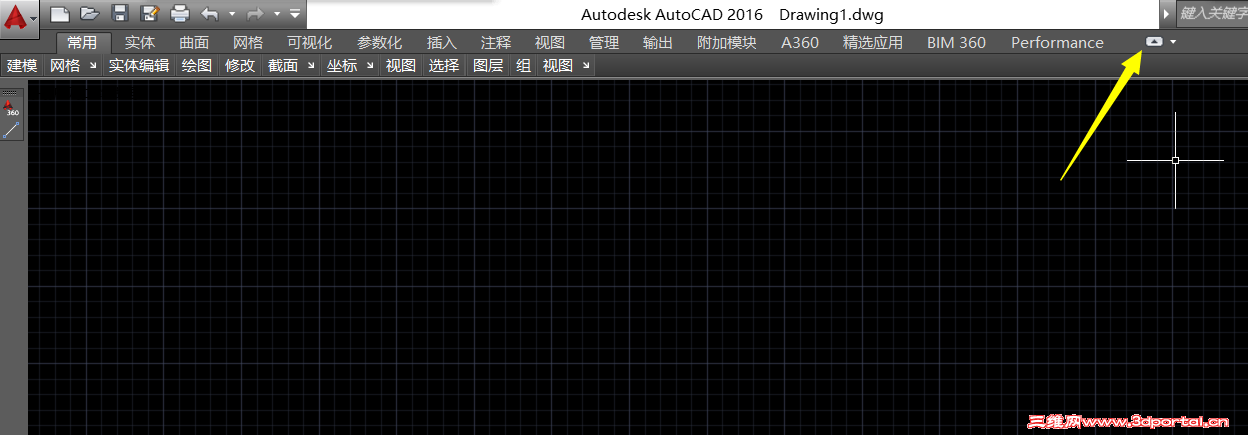Switch to the 常用 ribbon tab
The image size is (1248, 435).
pos(83,42)
